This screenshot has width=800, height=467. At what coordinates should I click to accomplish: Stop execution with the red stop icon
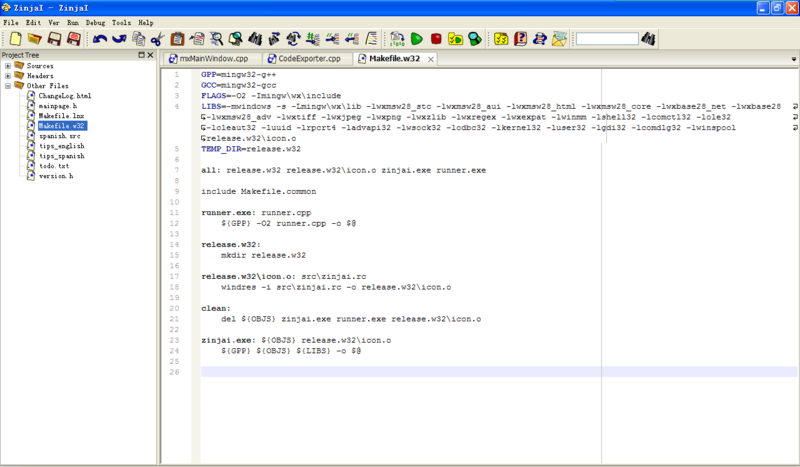click(436, 39)
